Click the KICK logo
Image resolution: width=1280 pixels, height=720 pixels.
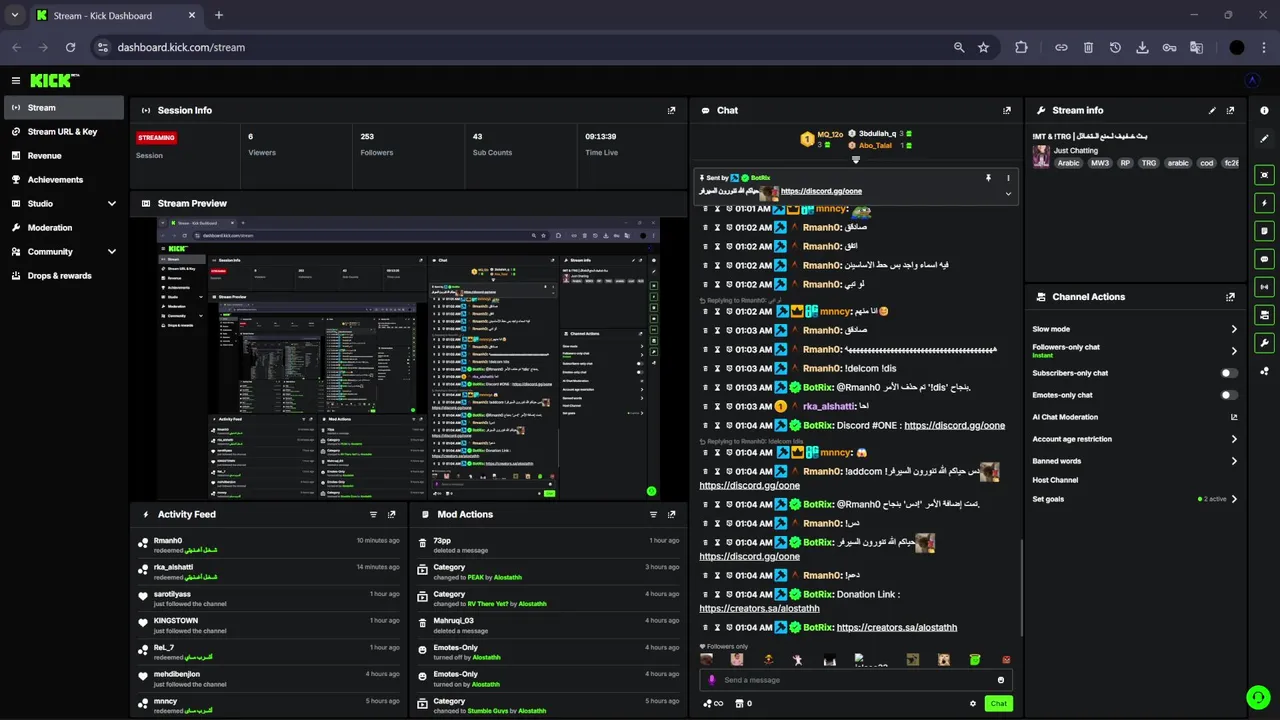pyautogui.click(x=54, y=80)
